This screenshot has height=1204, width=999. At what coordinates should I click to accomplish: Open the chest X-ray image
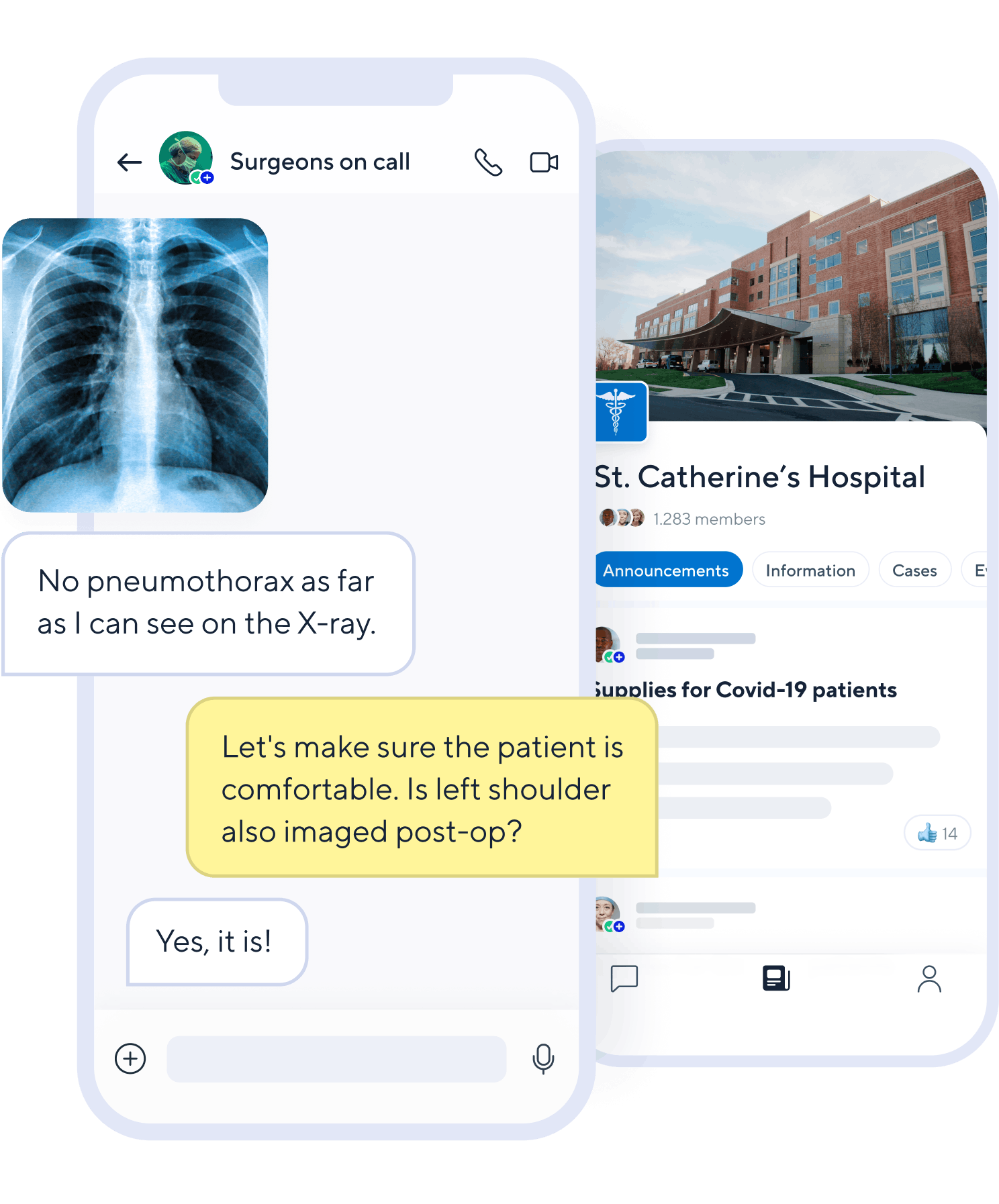(135, 365)
